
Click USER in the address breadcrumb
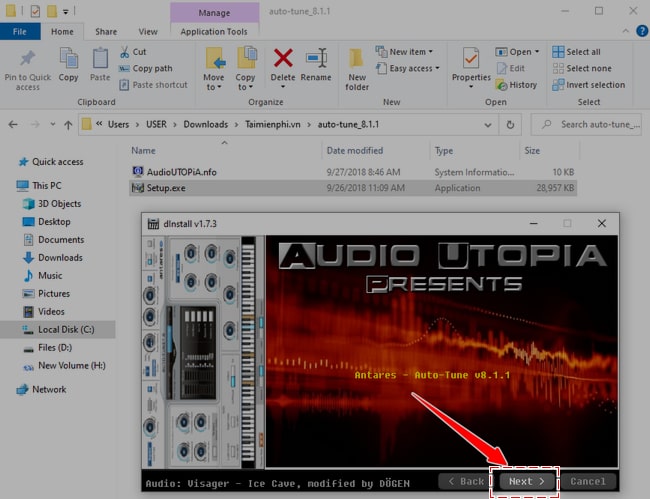pyautogui.click(x=156, y=124)
